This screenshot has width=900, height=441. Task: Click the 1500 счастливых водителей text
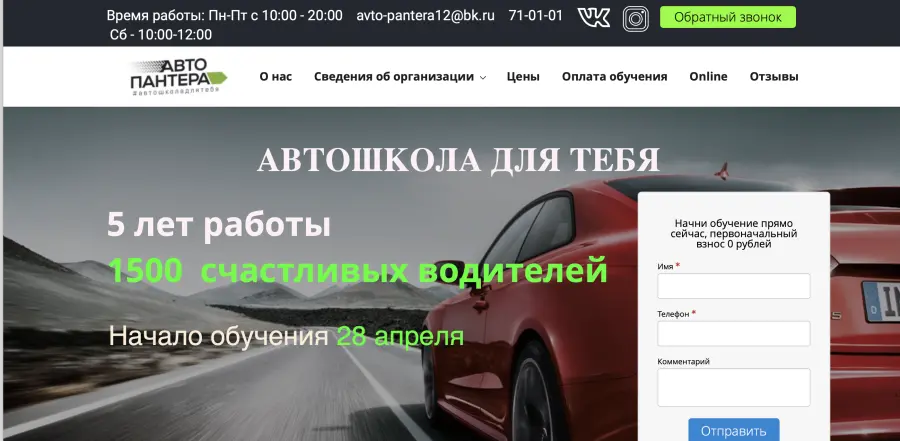click(358, 270)
